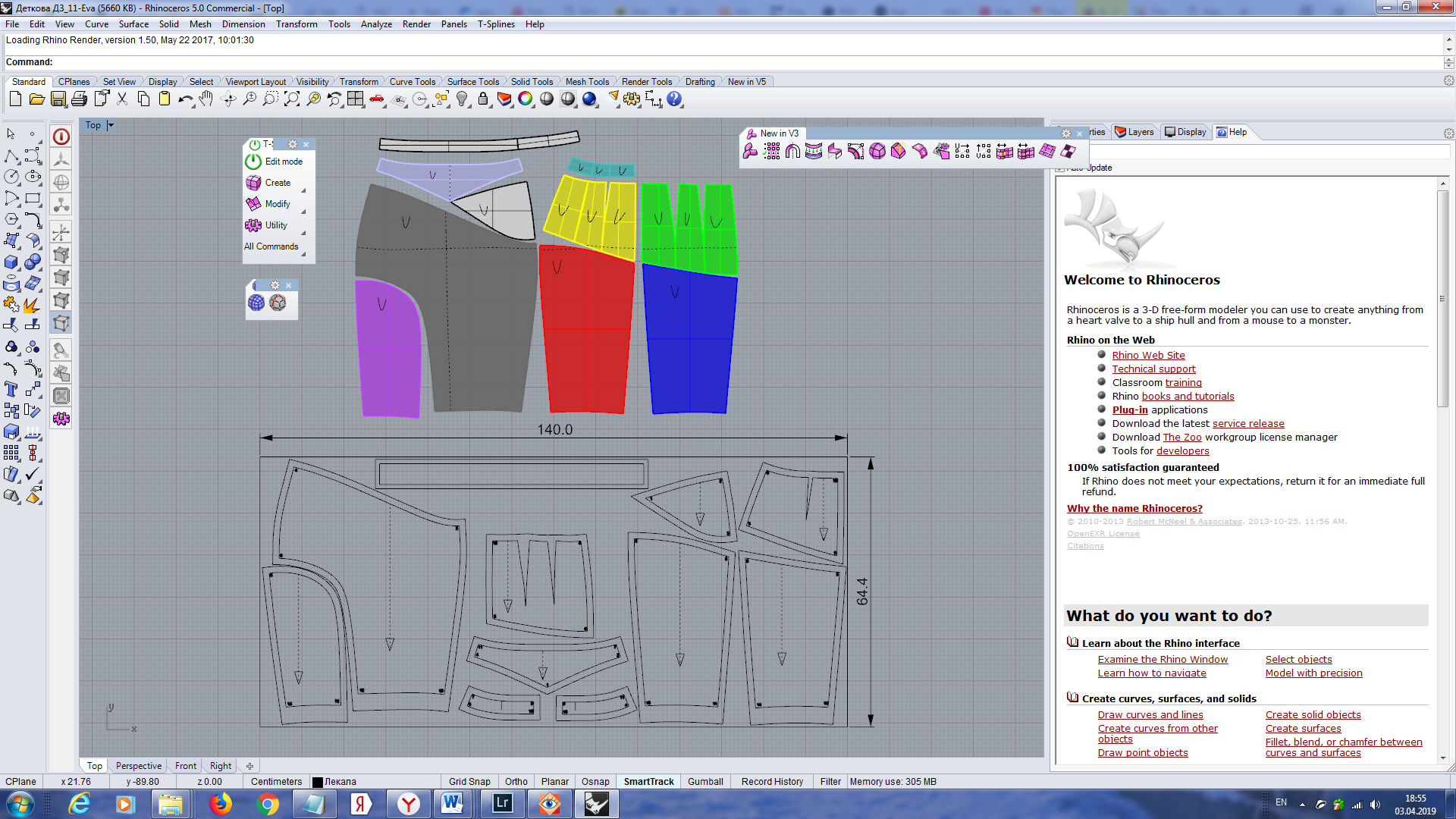Viewport: 1456px width, 819px height.
Task: Click Why the name Rhinoceros link
Action: click(1134, 509)
